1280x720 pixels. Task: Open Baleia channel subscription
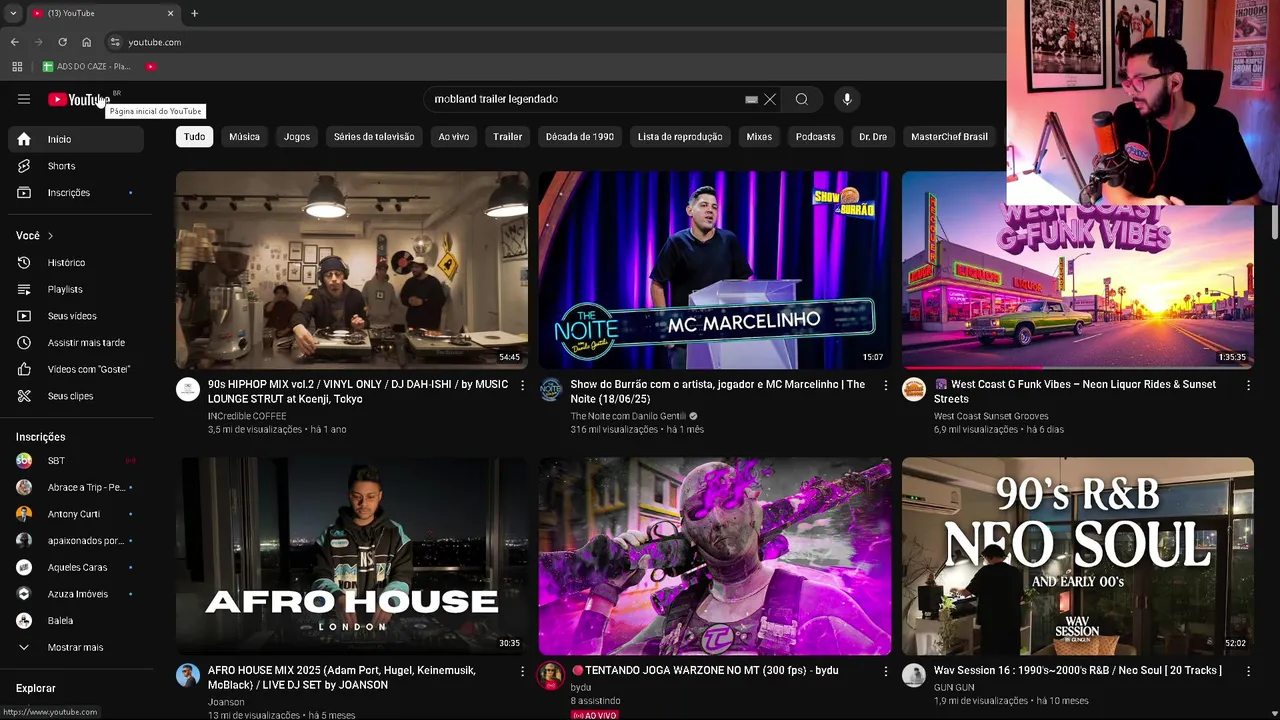(x=76, y=620)
